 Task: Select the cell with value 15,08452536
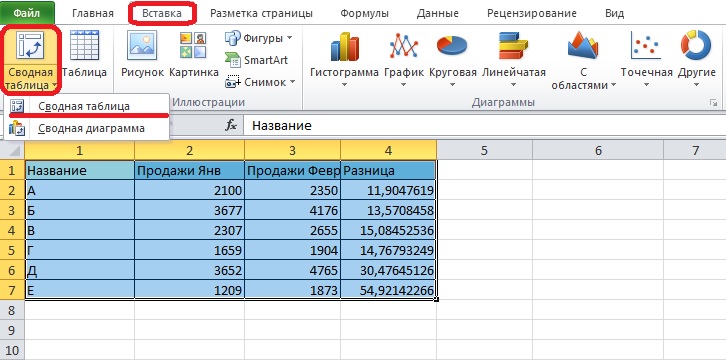[388, 230]
